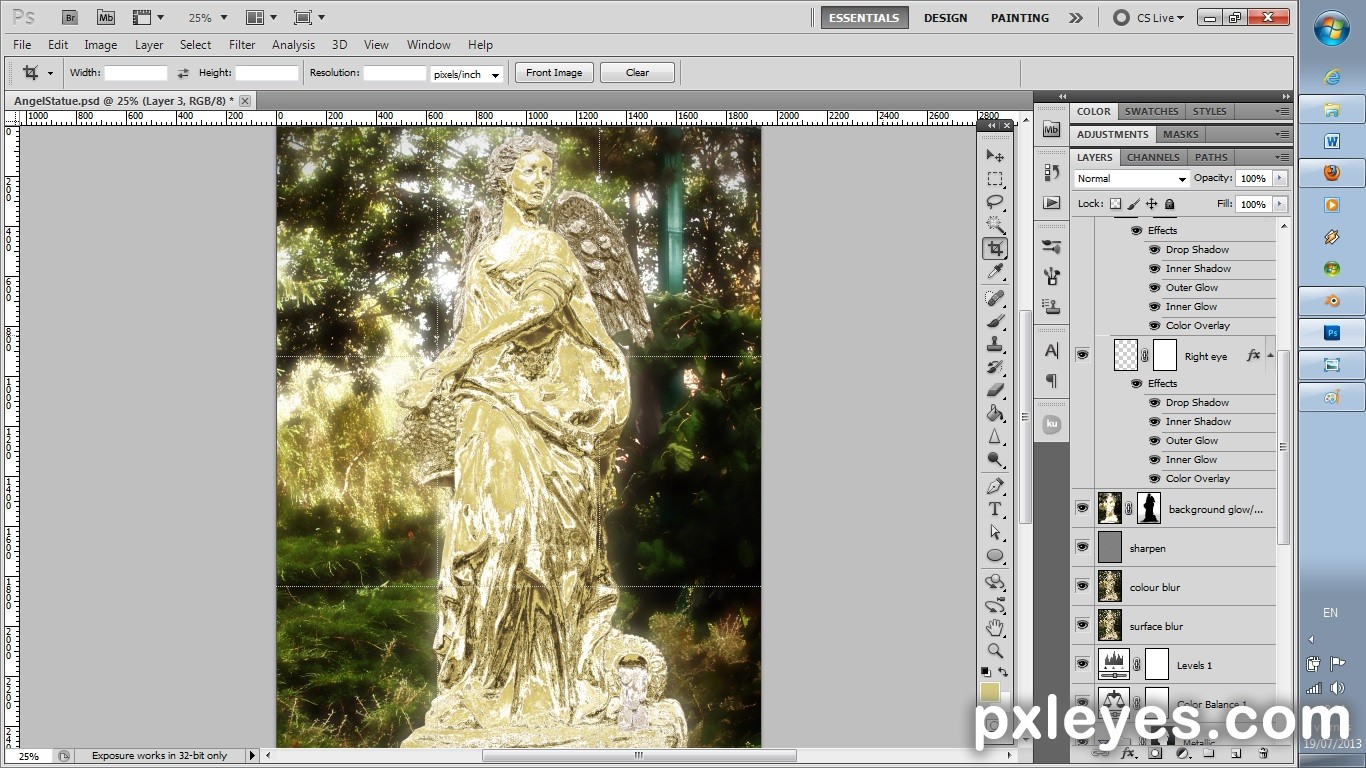Click the Clear button
This screenshot has width=1366, height=768.
[x=637, y=73]
